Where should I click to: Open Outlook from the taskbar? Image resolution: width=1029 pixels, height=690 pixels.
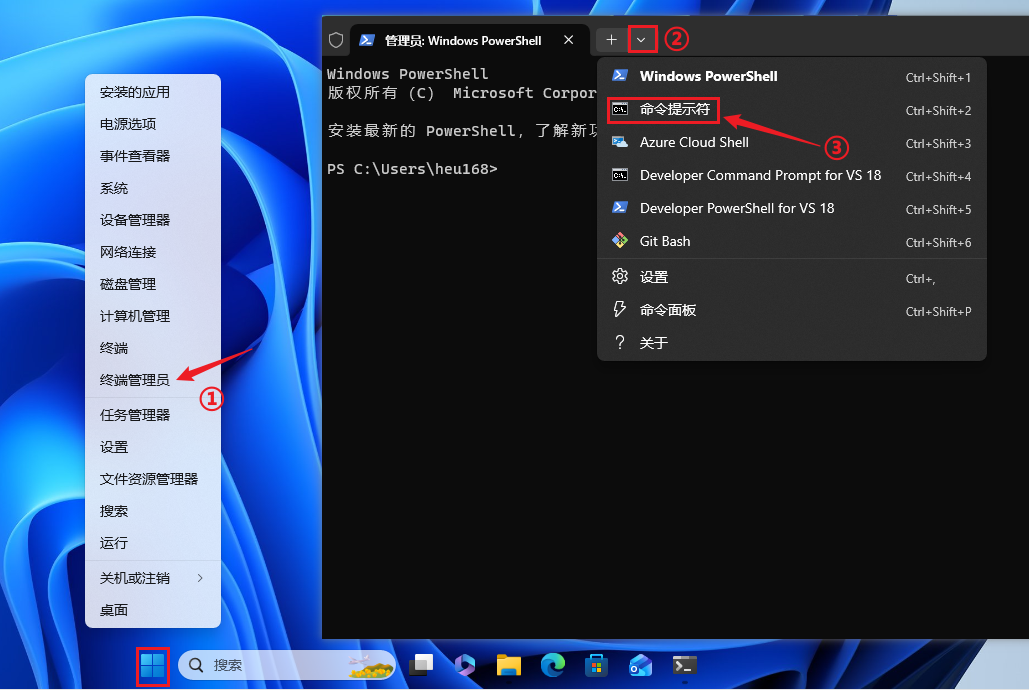coord(638,664)
